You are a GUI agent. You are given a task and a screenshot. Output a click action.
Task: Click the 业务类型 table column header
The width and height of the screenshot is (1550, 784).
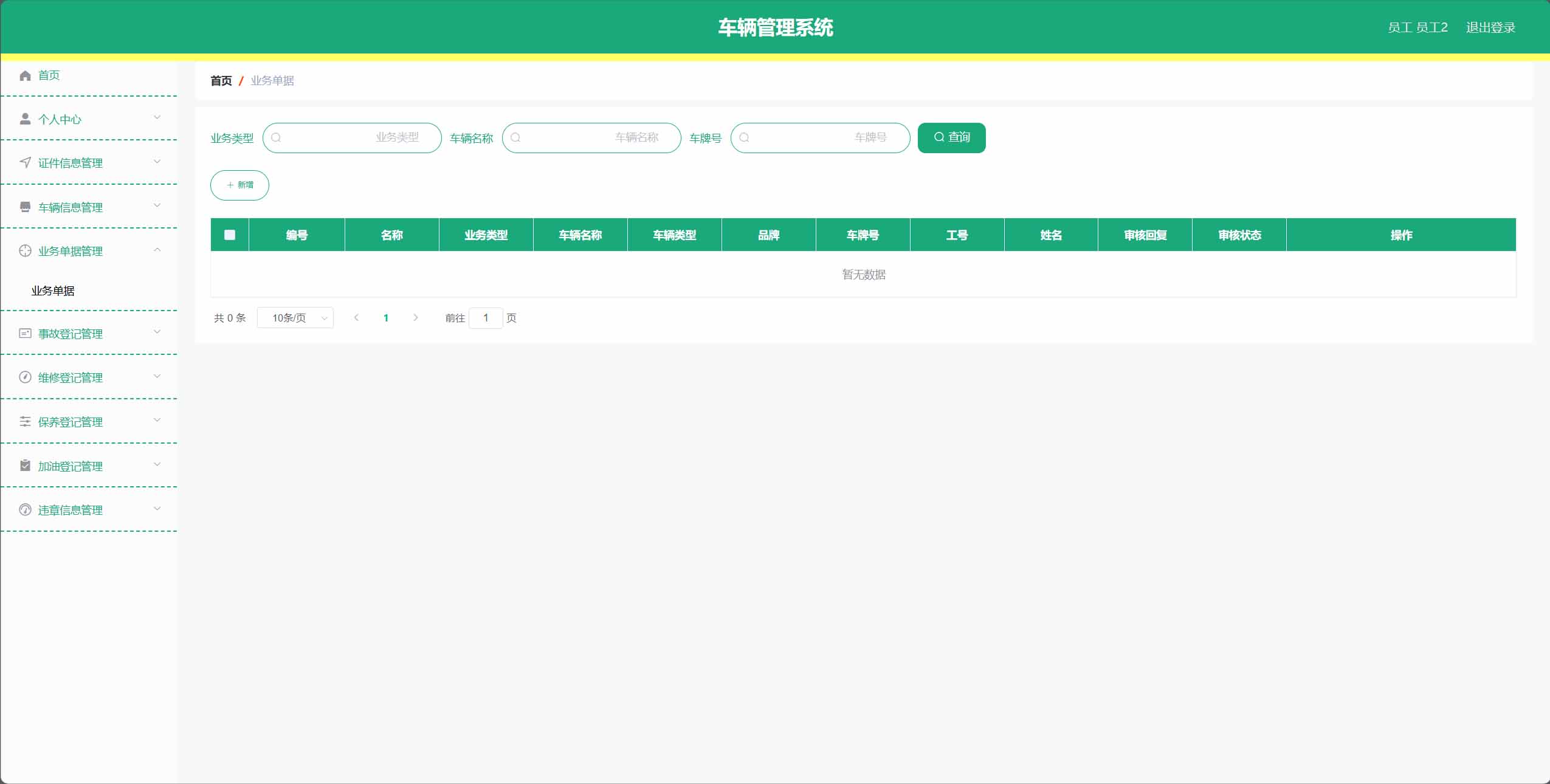tap(486, 235)
